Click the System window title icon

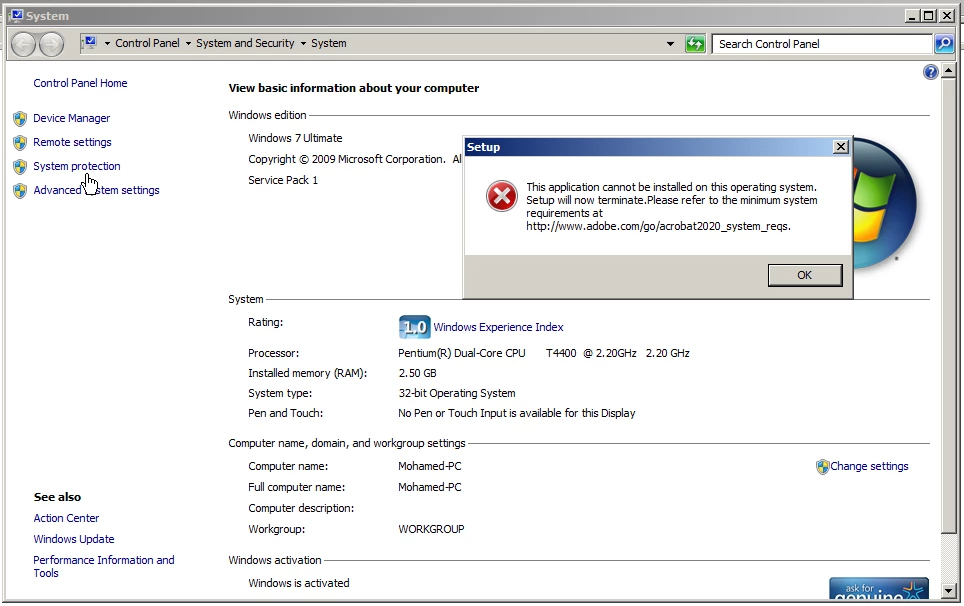coord(17,15)
